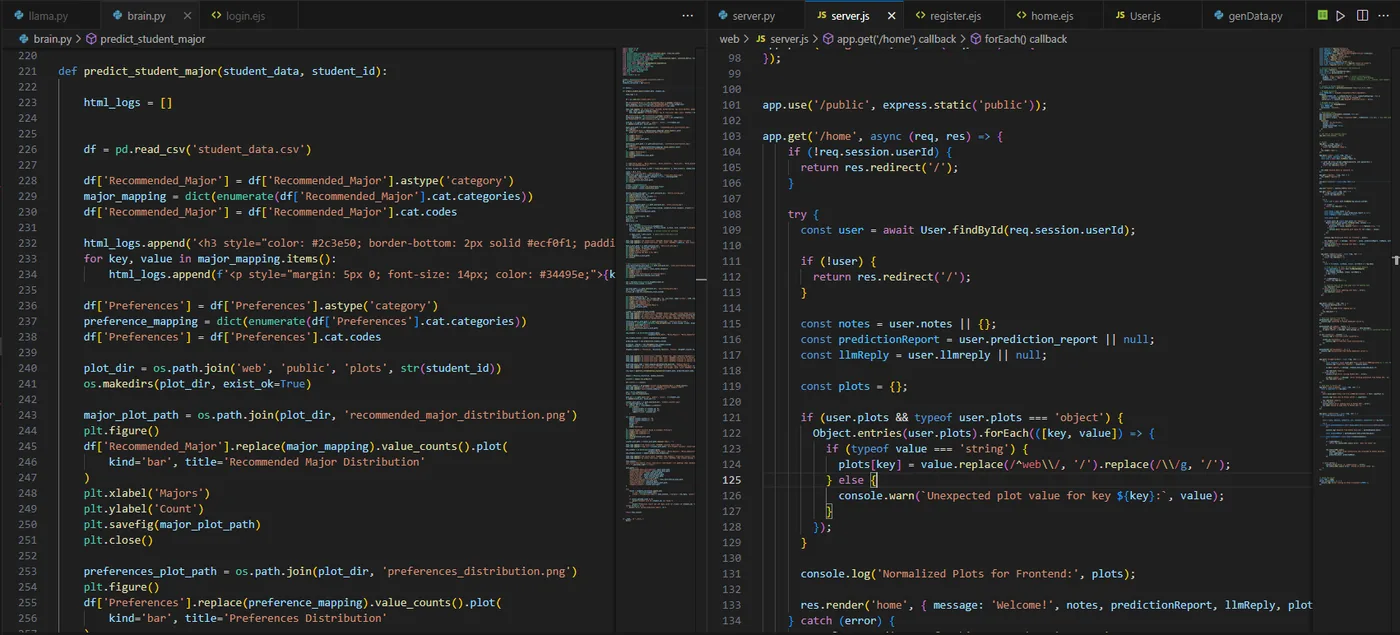Click the JS icon on User.js tab
This screenshot has height=635, width=1400.
(1119, 16)
